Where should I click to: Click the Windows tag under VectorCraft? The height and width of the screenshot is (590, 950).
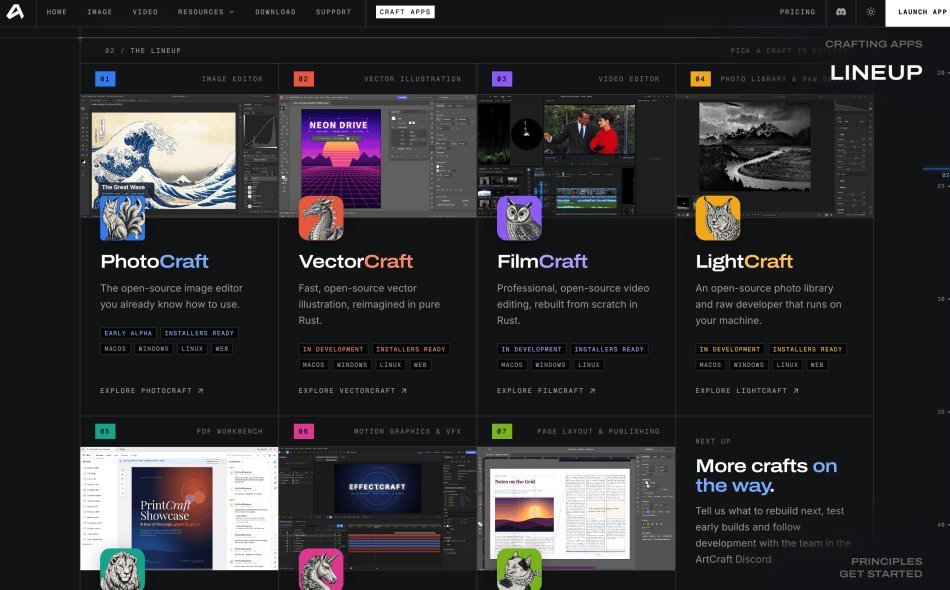[x=352, y=365]
